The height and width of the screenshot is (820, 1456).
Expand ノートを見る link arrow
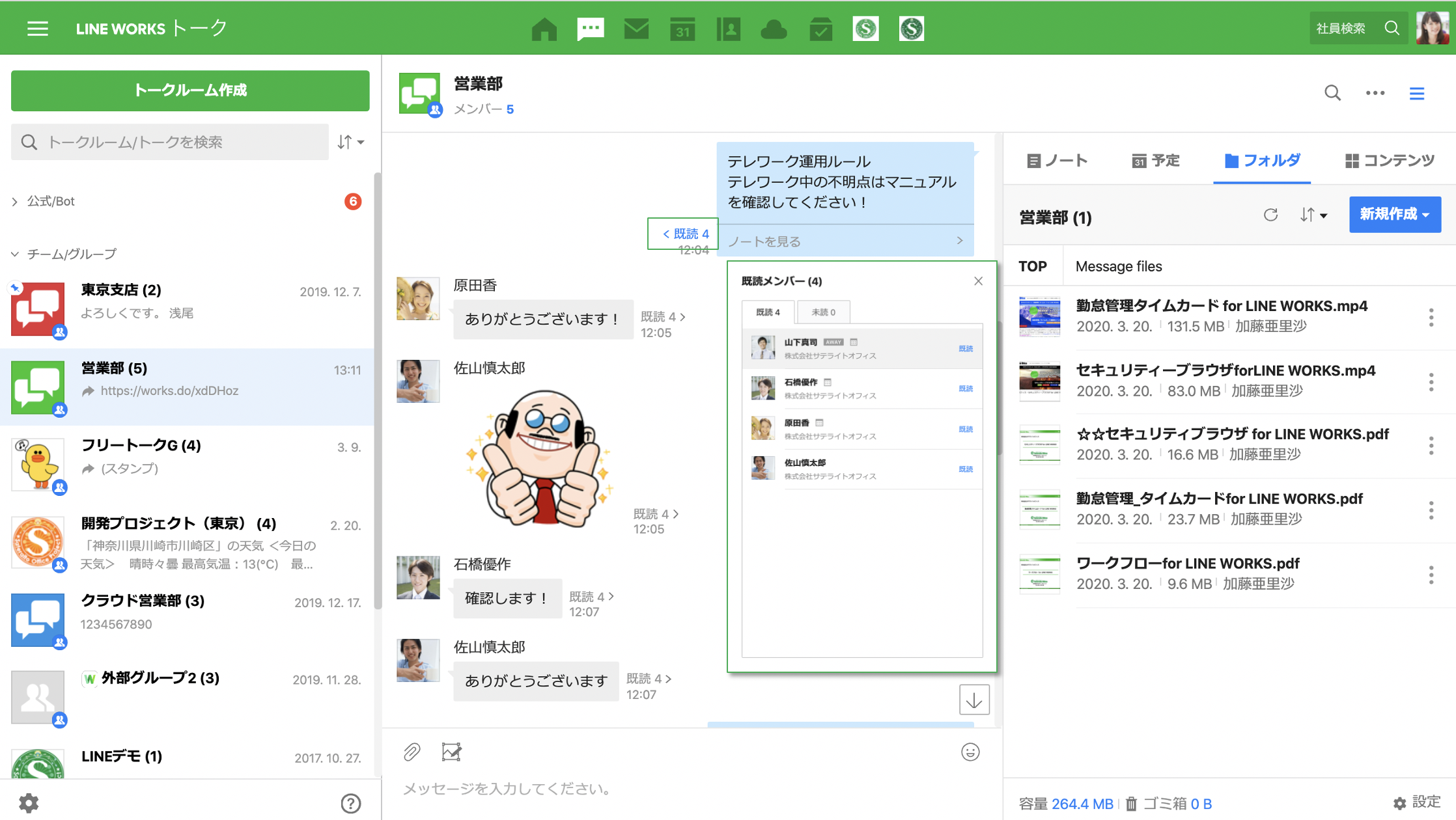[960, 241]
